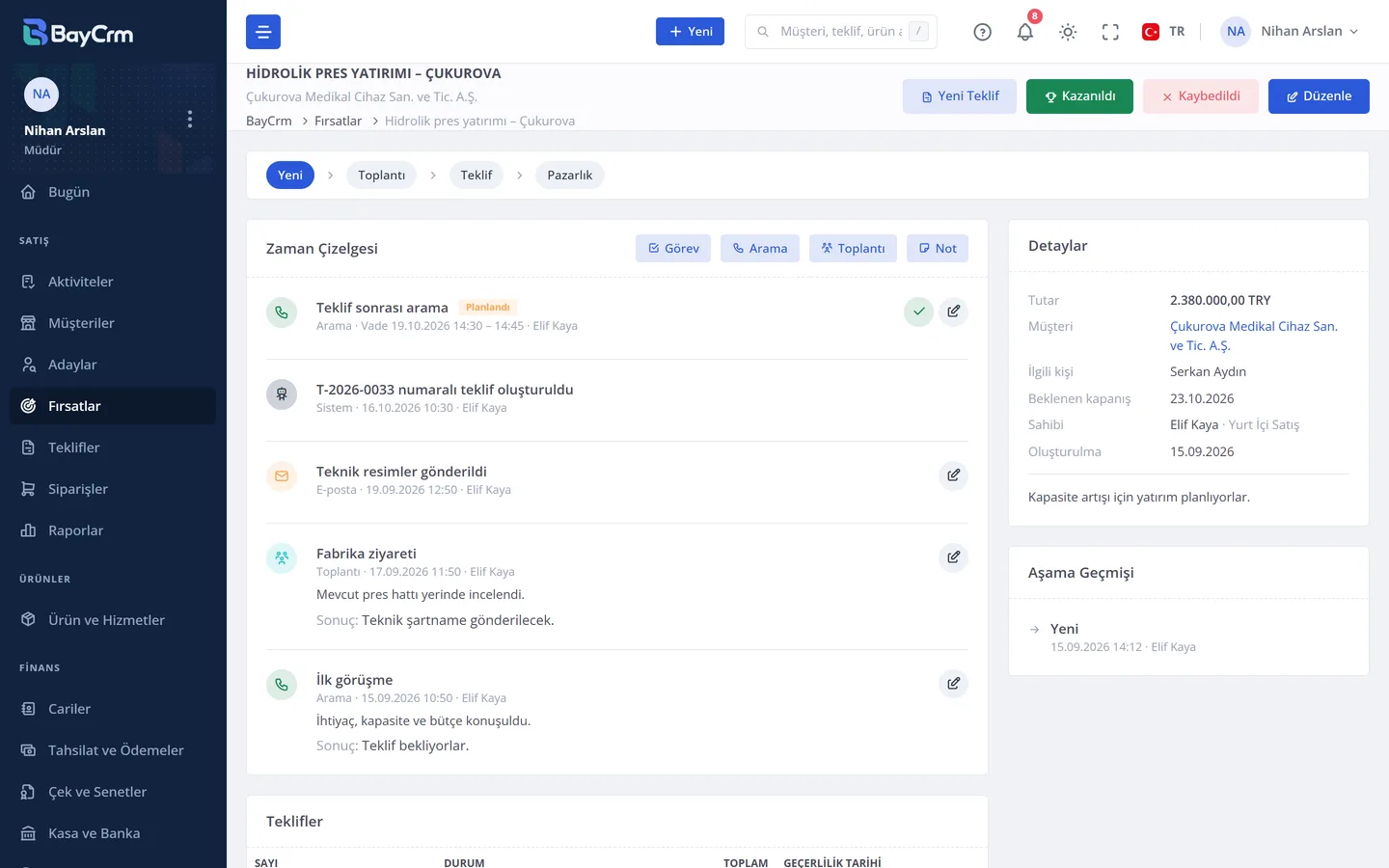
Task: Toggle light/dark theme sun icon
Action: pos(1068,32)
